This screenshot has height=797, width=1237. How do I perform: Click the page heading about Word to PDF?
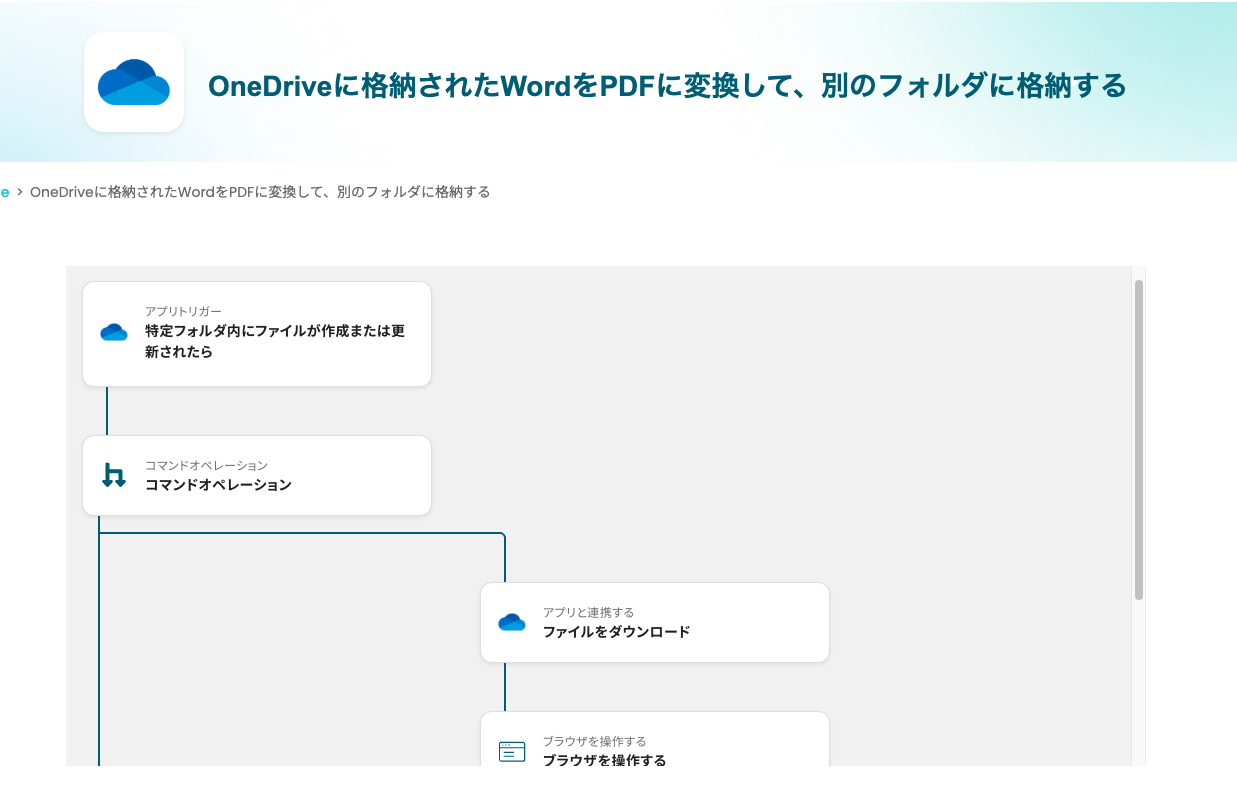[667, 86]
